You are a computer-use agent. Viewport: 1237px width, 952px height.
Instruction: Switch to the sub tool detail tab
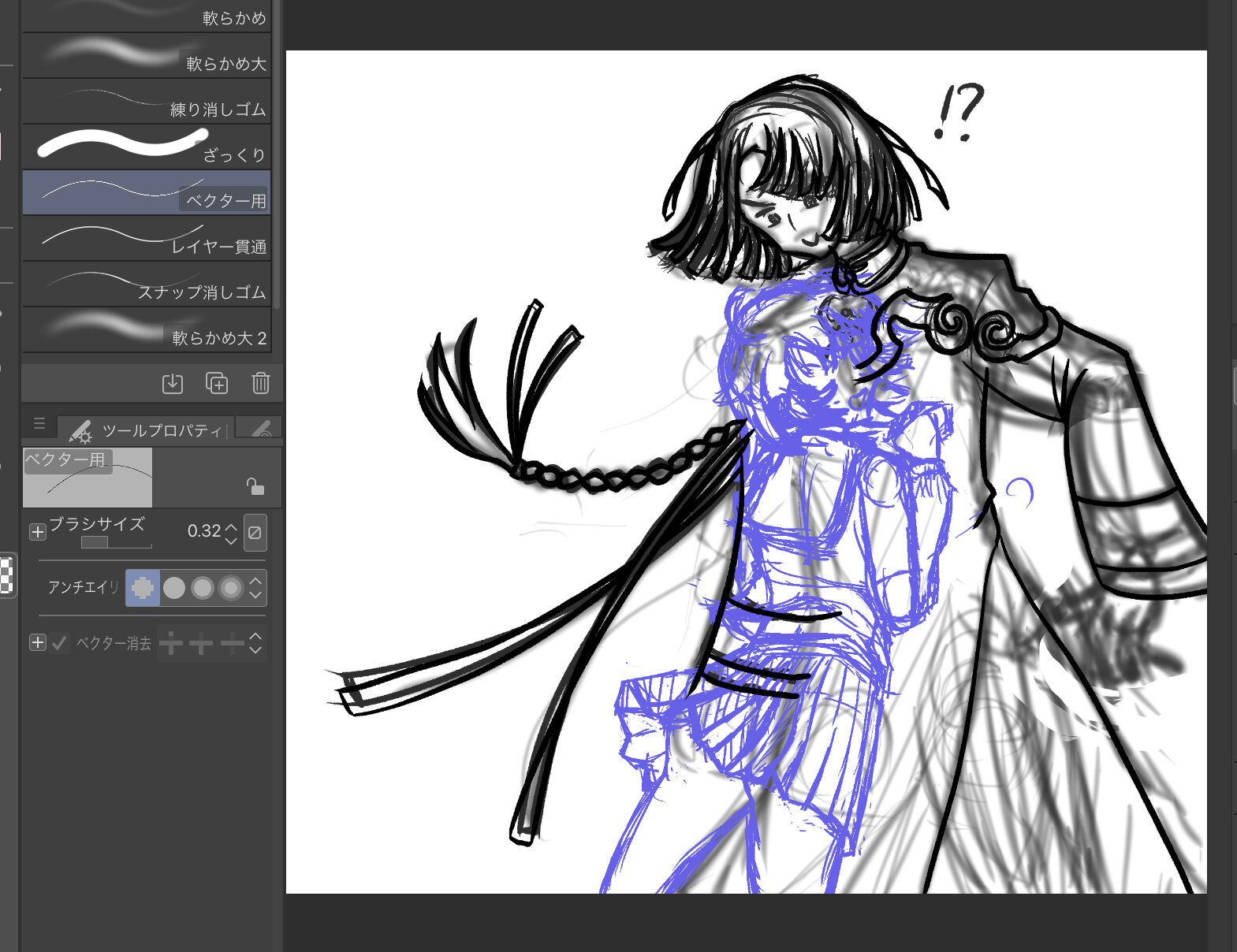tap(262, 429)
